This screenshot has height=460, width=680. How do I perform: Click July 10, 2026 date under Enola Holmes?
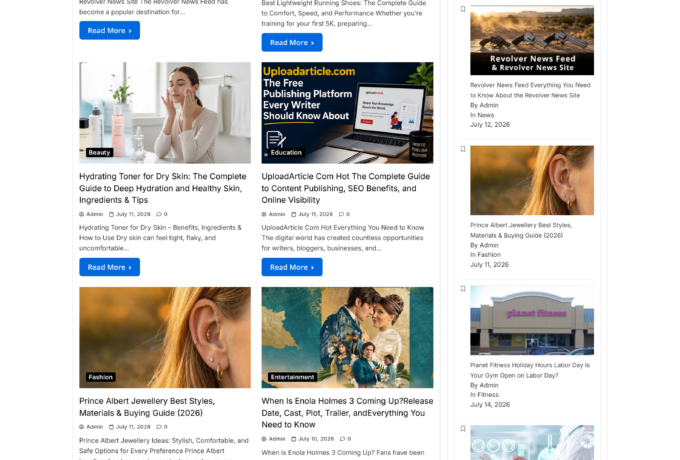[316, 439]
